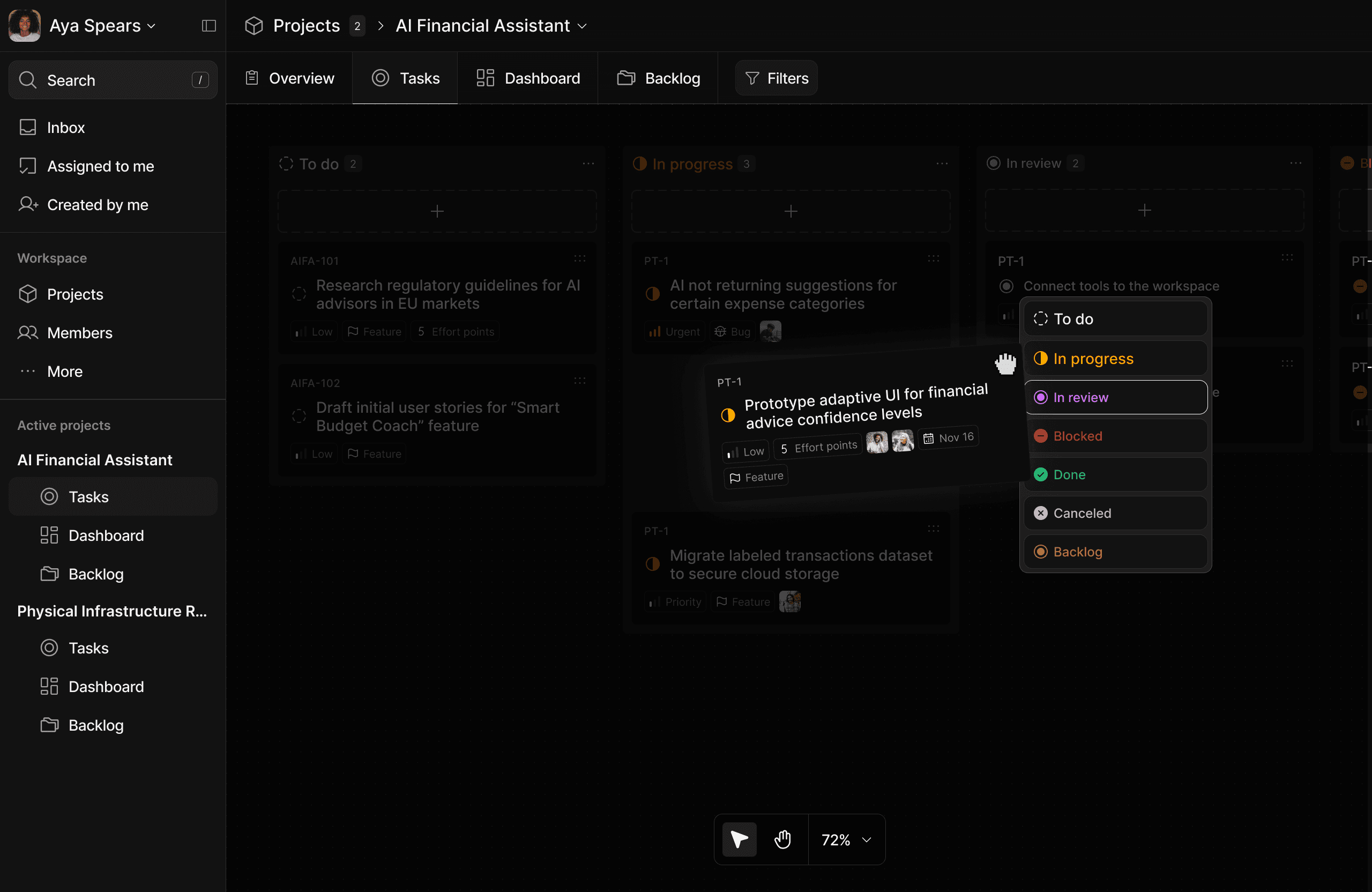Select the hand pan tool
Viewport: 1372px width, 892px height.
coord(782,839)
